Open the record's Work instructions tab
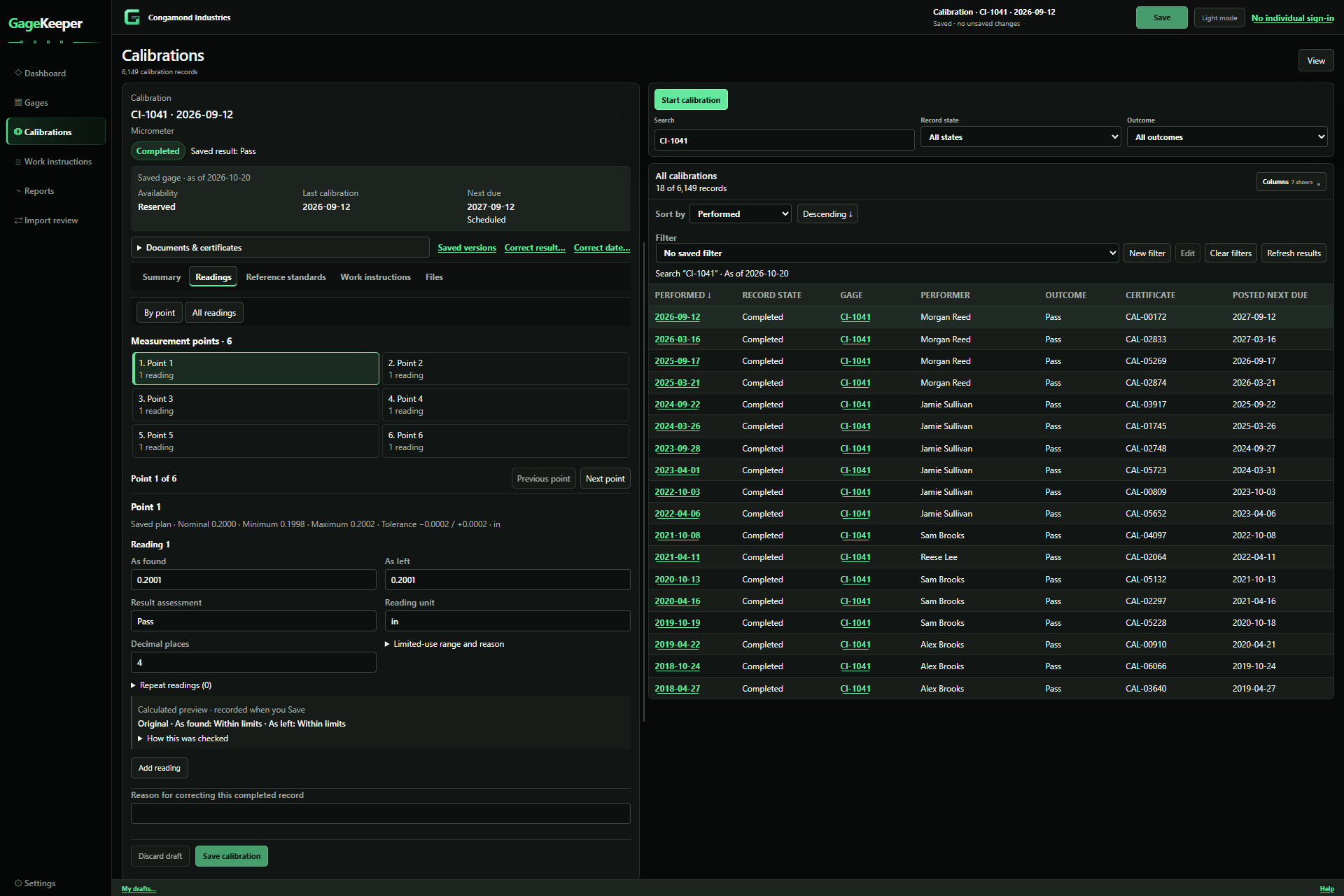The height and width of the screenshot is (896, 1344). [375, 276]
